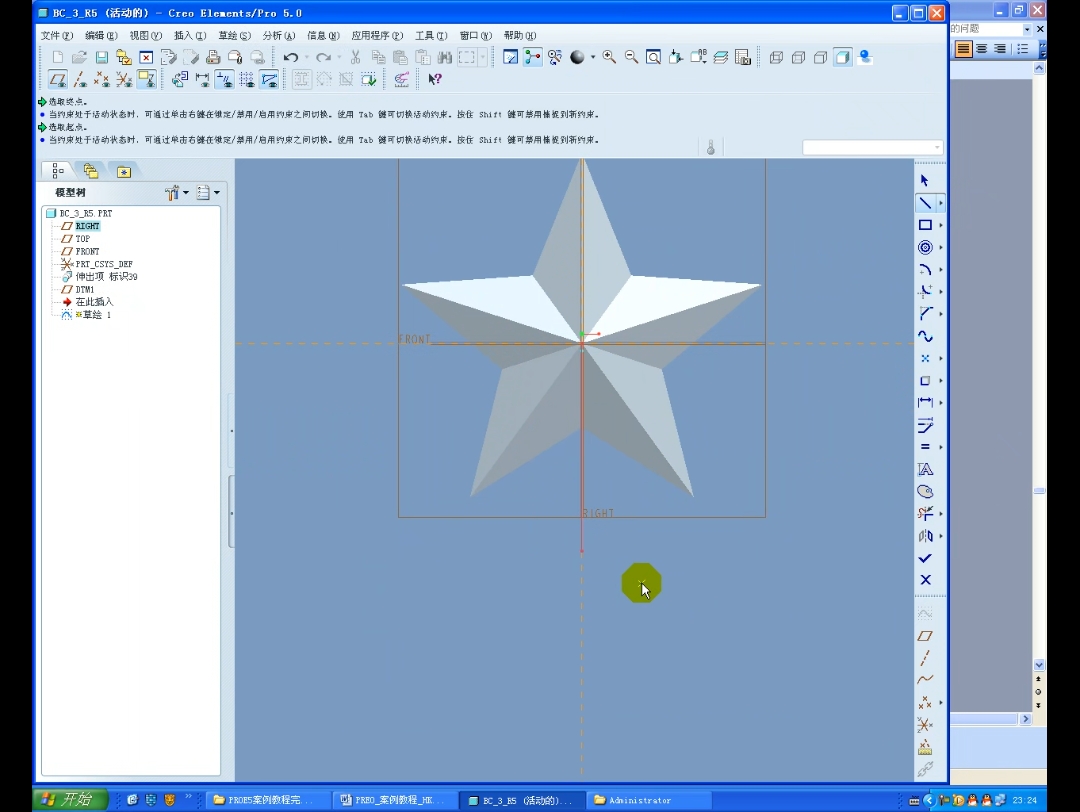This screenshot has width=1080, height=812.
Task: Toggle datum planes display
Action: 58,79
